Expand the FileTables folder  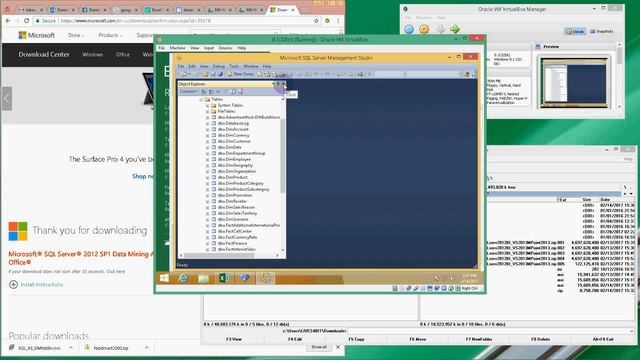(x=207, y=111)
